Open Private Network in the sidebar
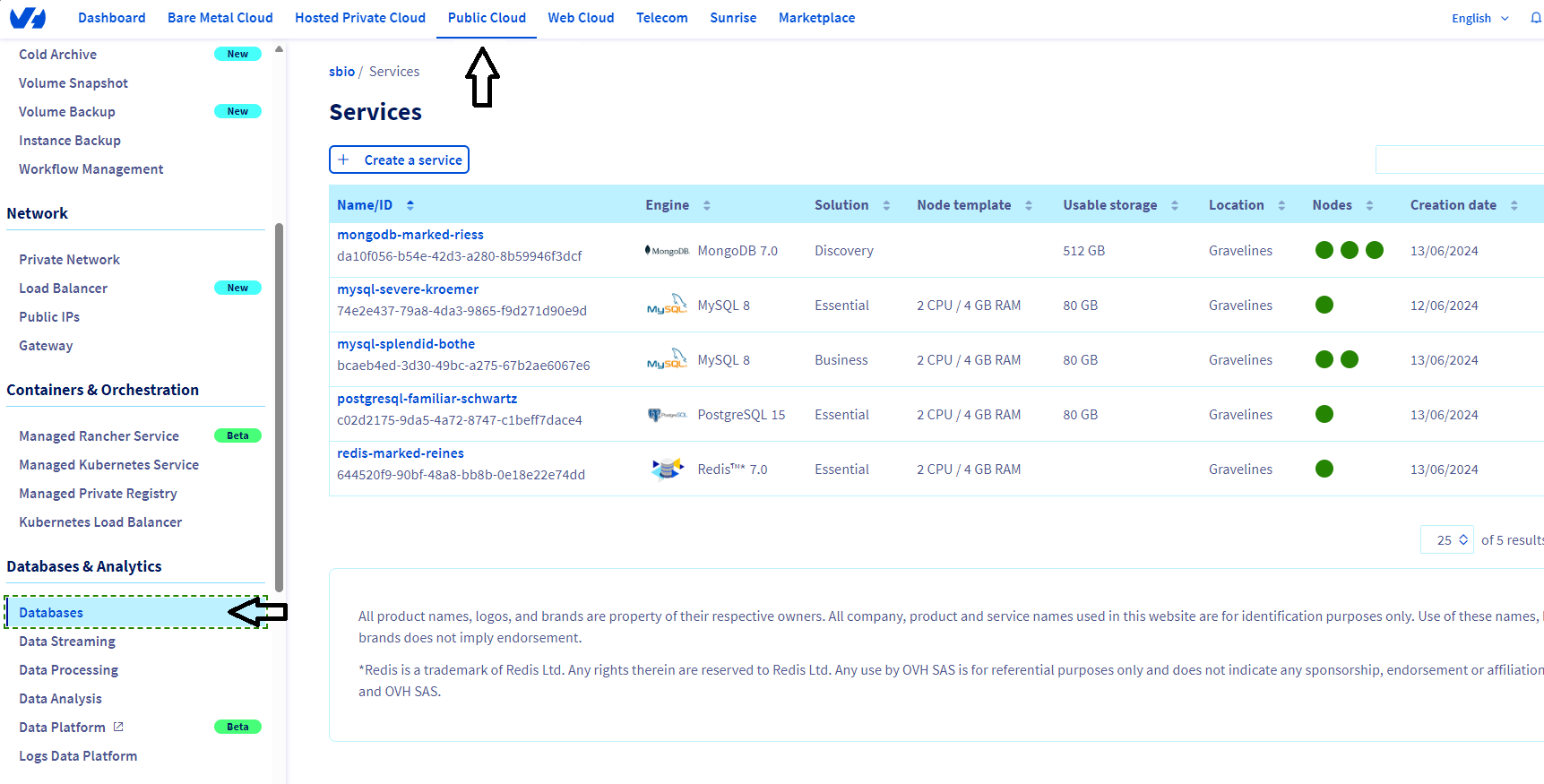This screenshot has width=1544, height=784. point(69,260)
